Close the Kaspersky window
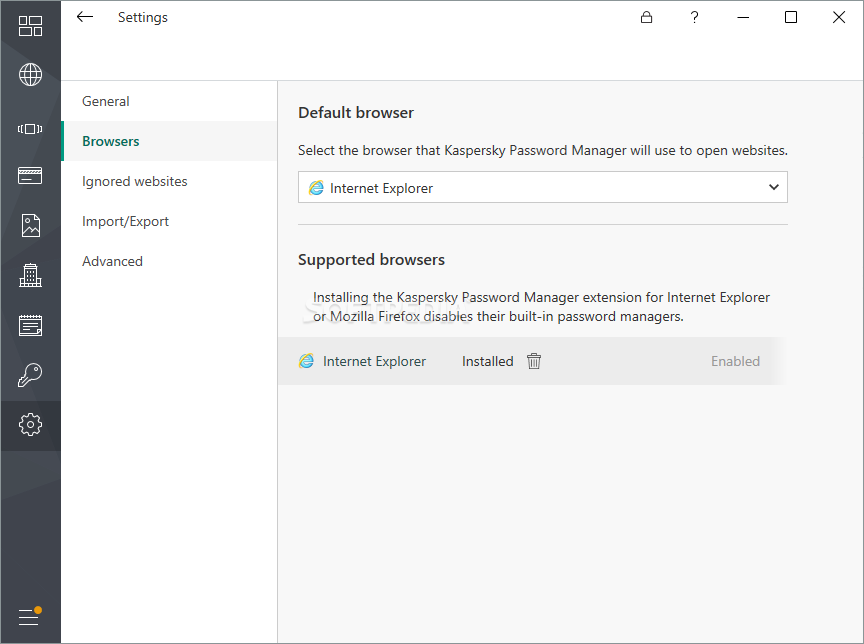This screenshot has height=644, width=864. 839,18
